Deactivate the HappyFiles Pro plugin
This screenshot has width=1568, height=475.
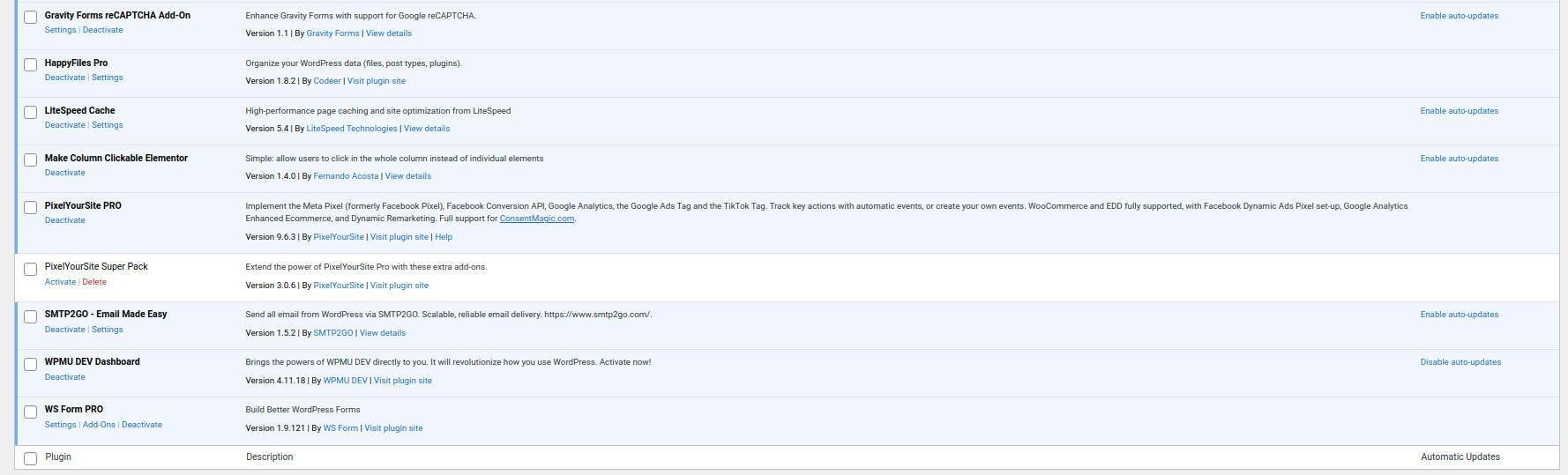(65, 78)
